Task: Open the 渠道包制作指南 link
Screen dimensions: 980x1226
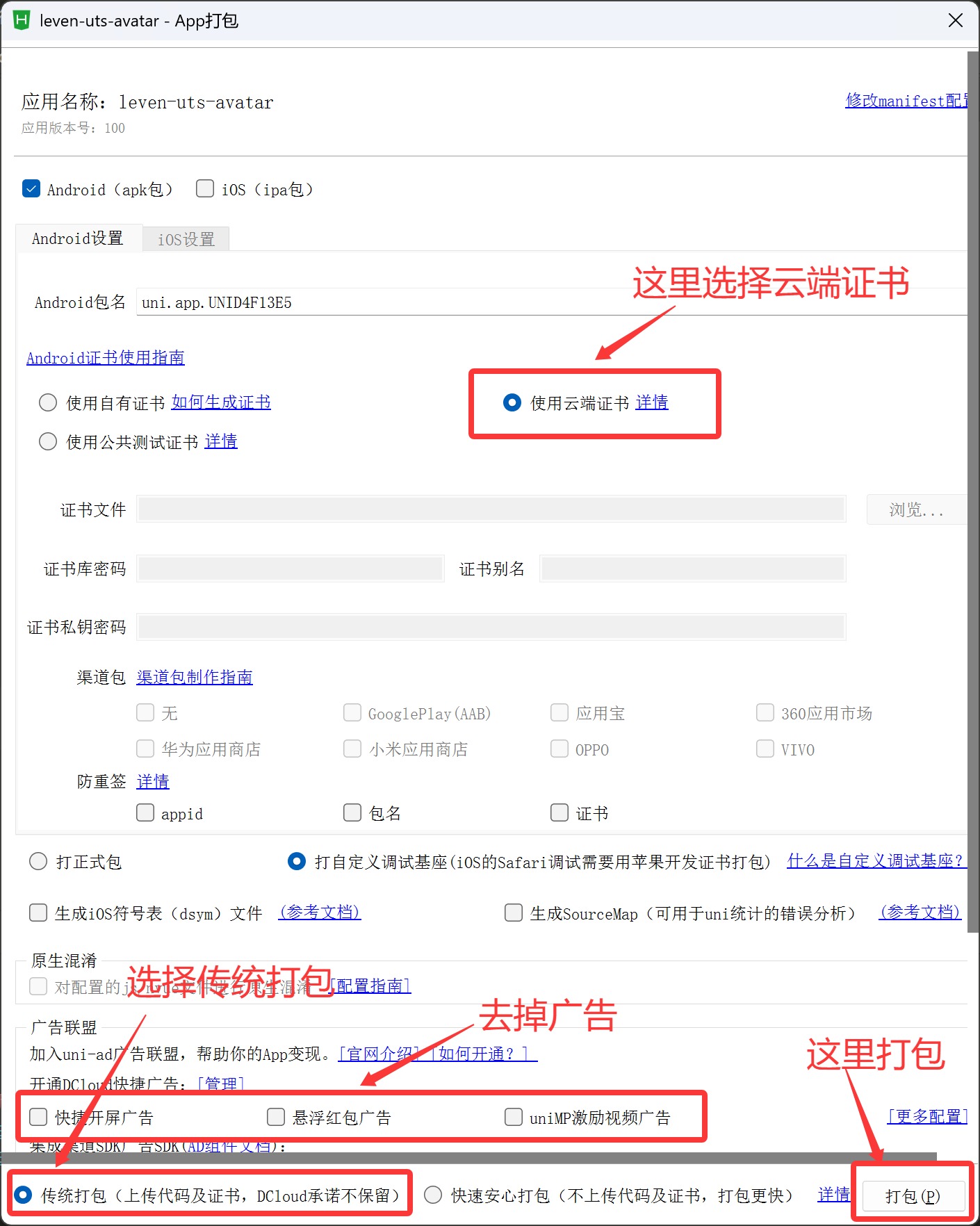Action: (195, 677)
